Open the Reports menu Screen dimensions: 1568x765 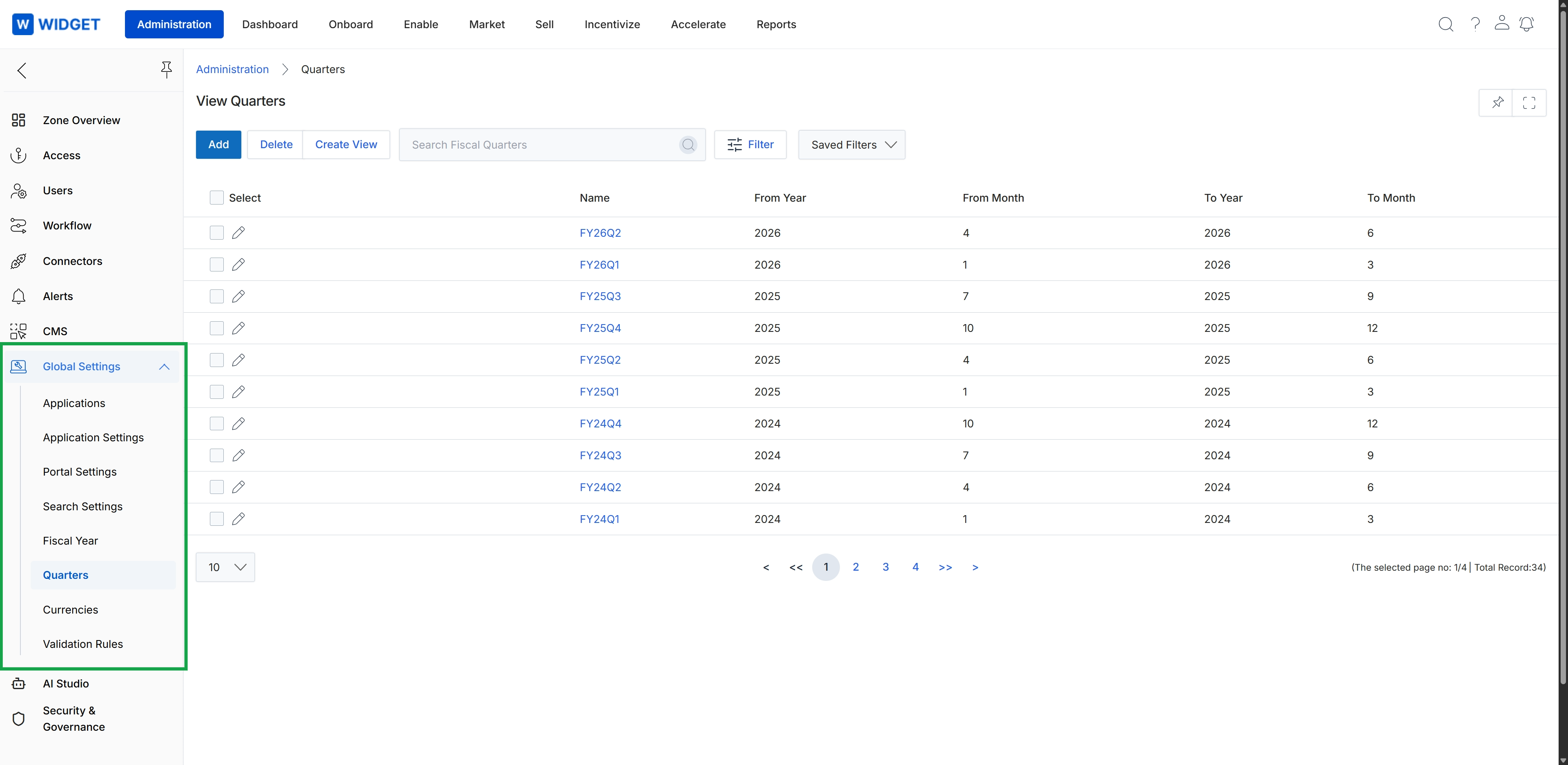click(776, 24)
